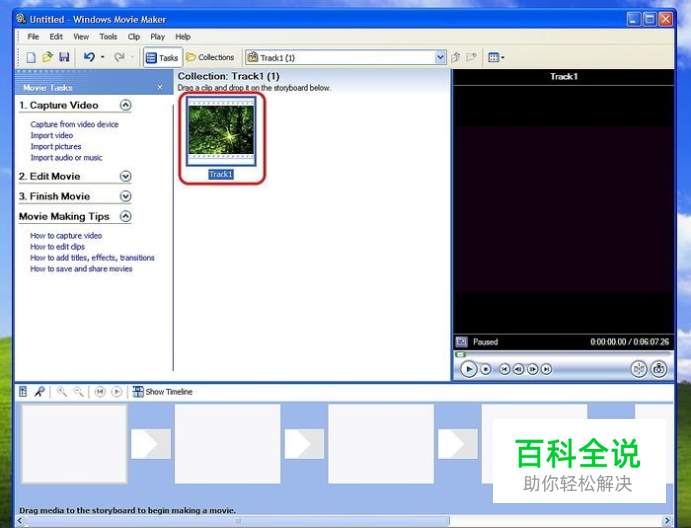
Task: Open the Help menu
Action: tap(183, 37)
